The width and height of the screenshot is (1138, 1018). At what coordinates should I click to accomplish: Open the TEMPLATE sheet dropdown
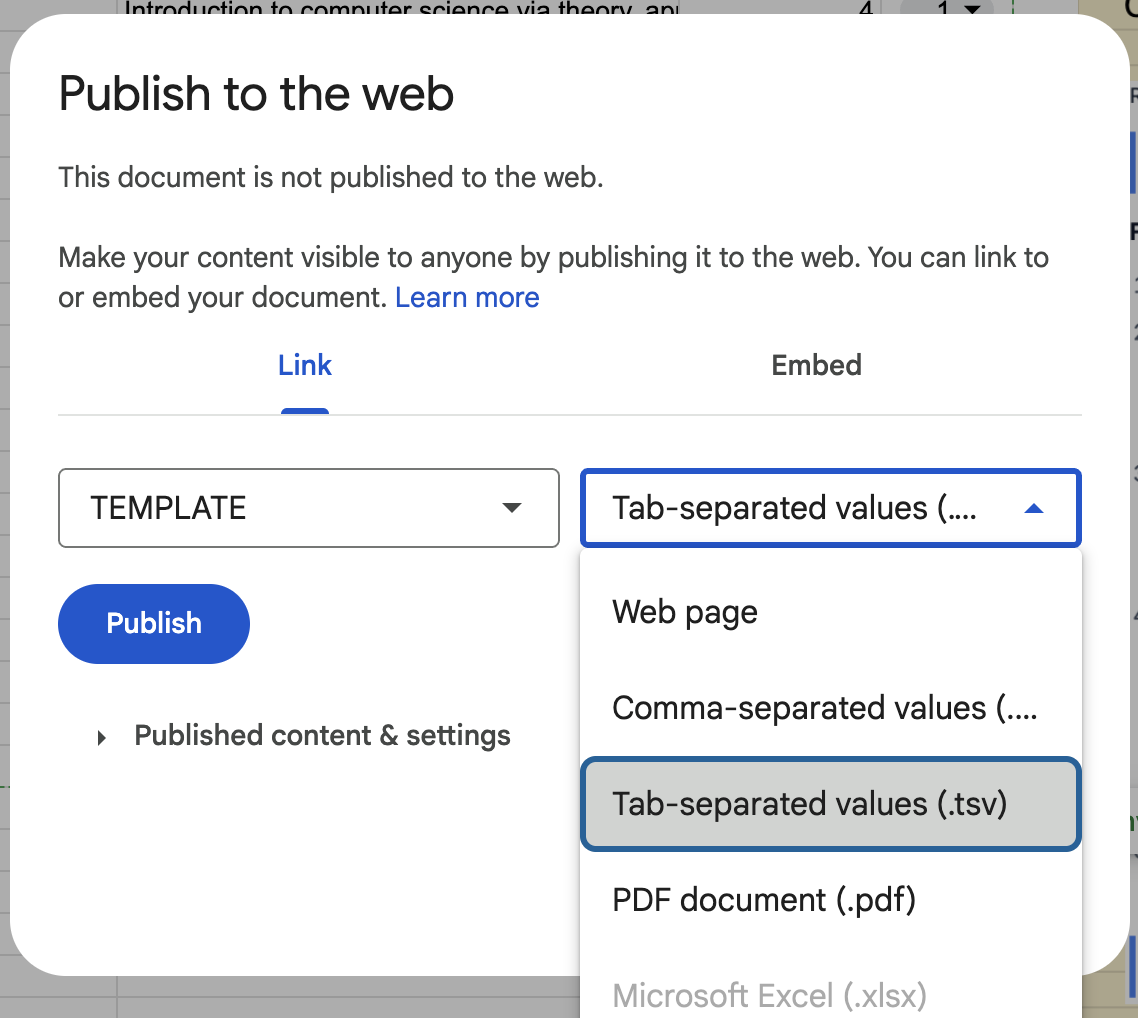(x=308, y=508)
